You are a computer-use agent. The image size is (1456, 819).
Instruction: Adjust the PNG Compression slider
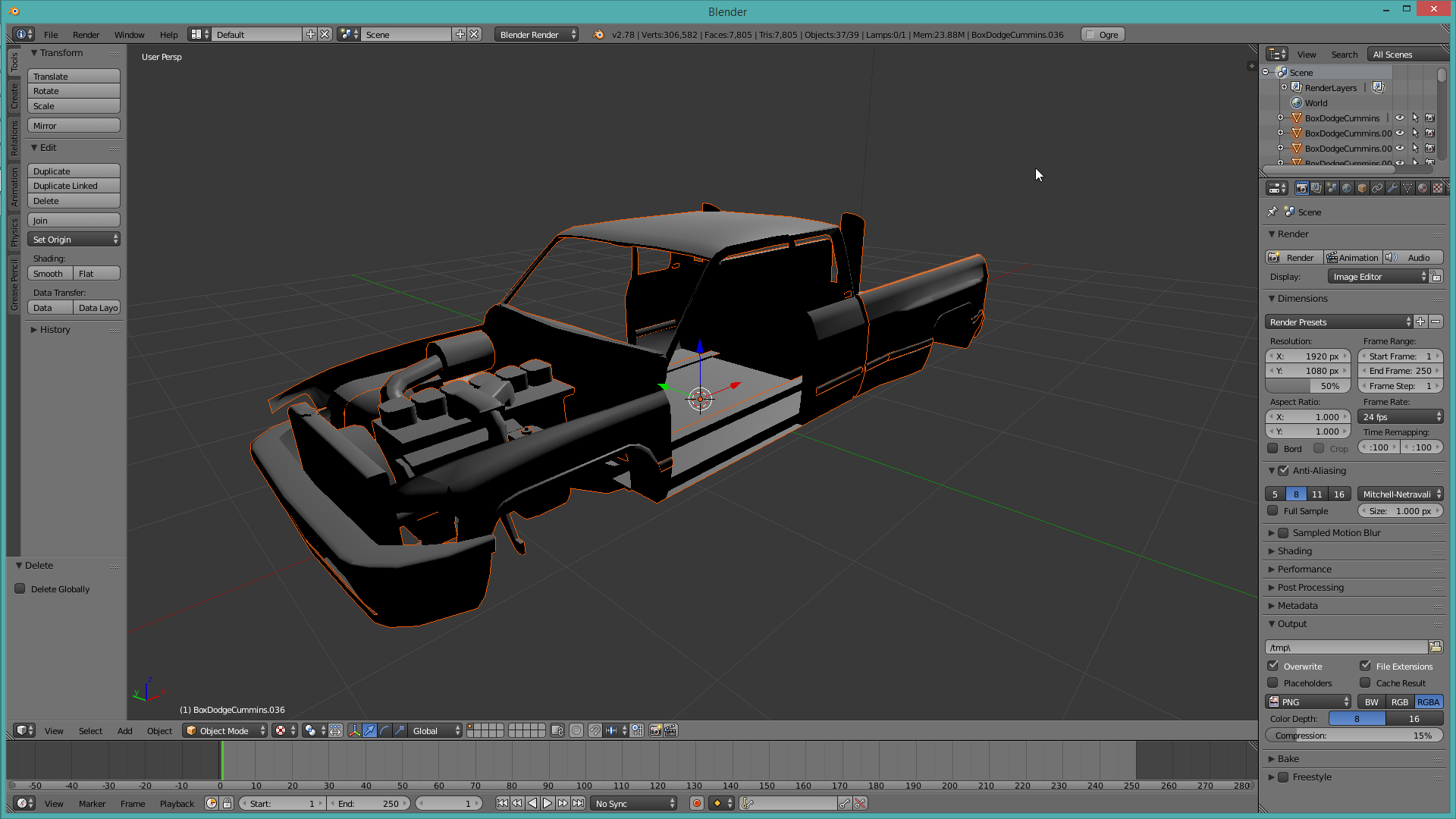(1354, 736)
